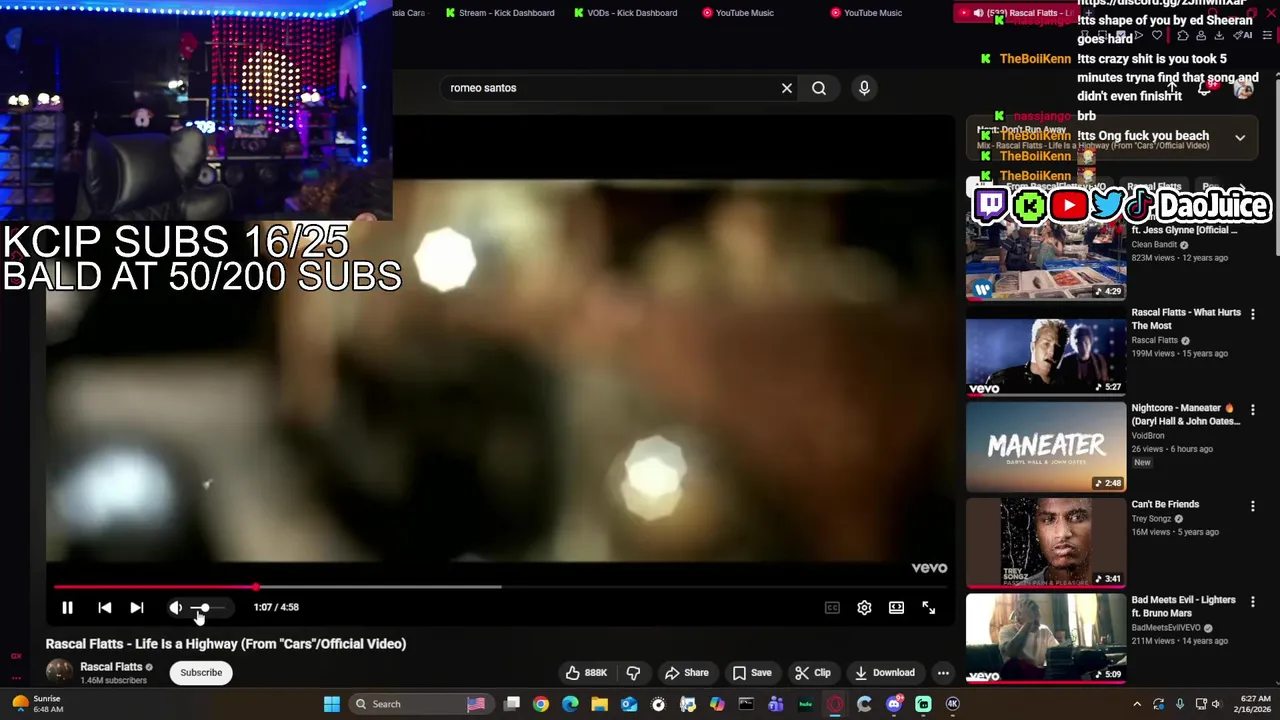Screen dimensions: 1280x720
Task: Toggle theater mode in the player
Action: (896, 607)
